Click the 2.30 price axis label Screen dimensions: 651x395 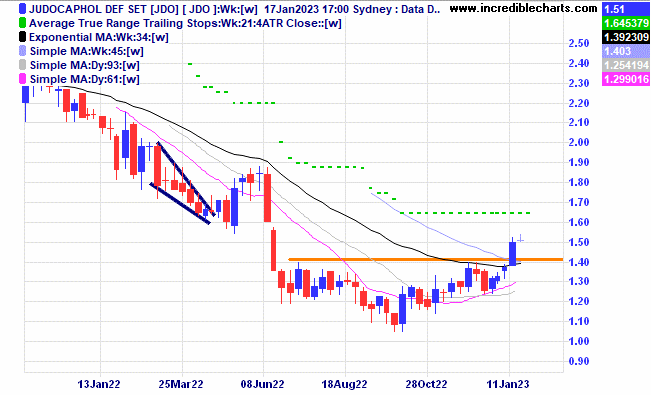click(x=578, y=83)
